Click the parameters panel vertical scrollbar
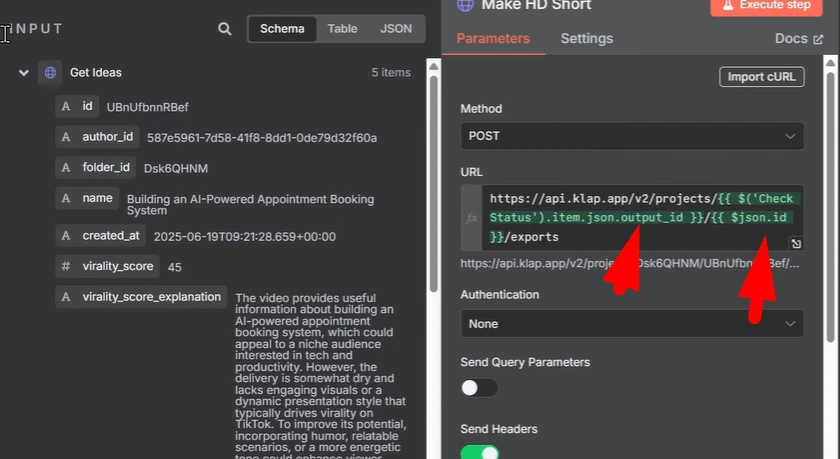 coord(830,206)
